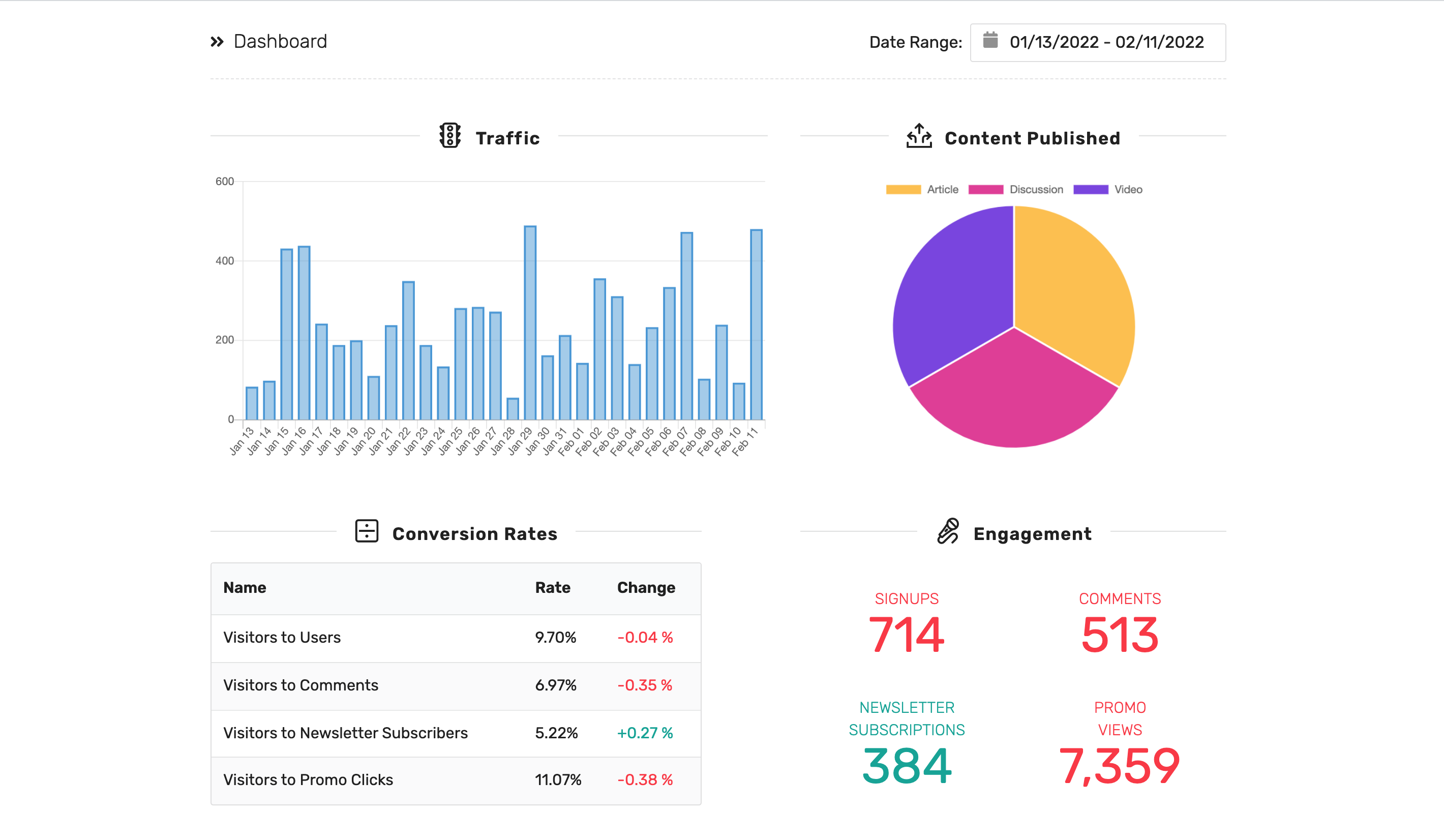Screen dimensions: 1444x840
Task: Click the microphone icon beside Engagement
Action: click(948, 531)
